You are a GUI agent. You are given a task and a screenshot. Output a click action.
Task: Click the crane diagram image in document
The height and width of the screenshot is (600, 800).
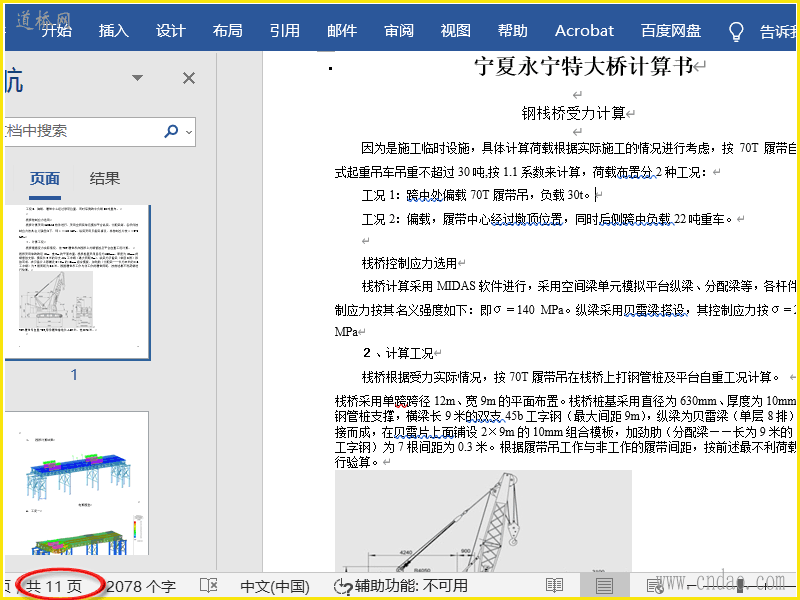click(483, 521)
